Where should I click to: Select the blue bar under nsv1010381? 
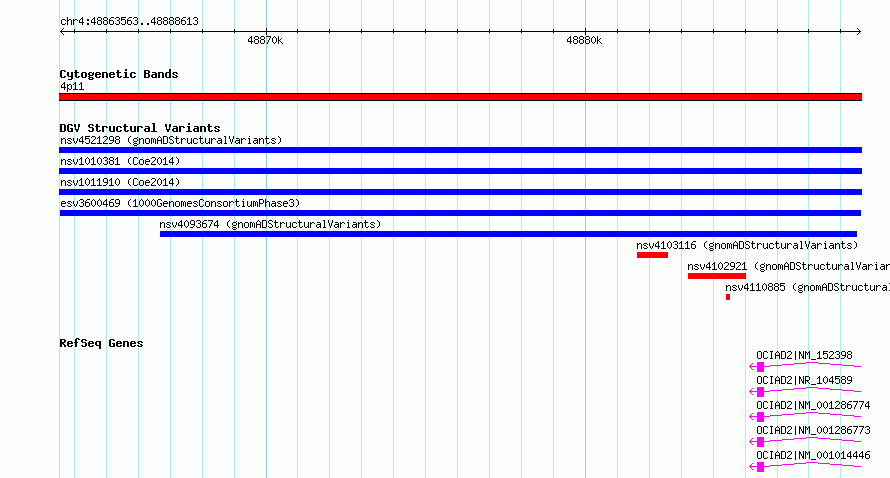pos(460,171)
